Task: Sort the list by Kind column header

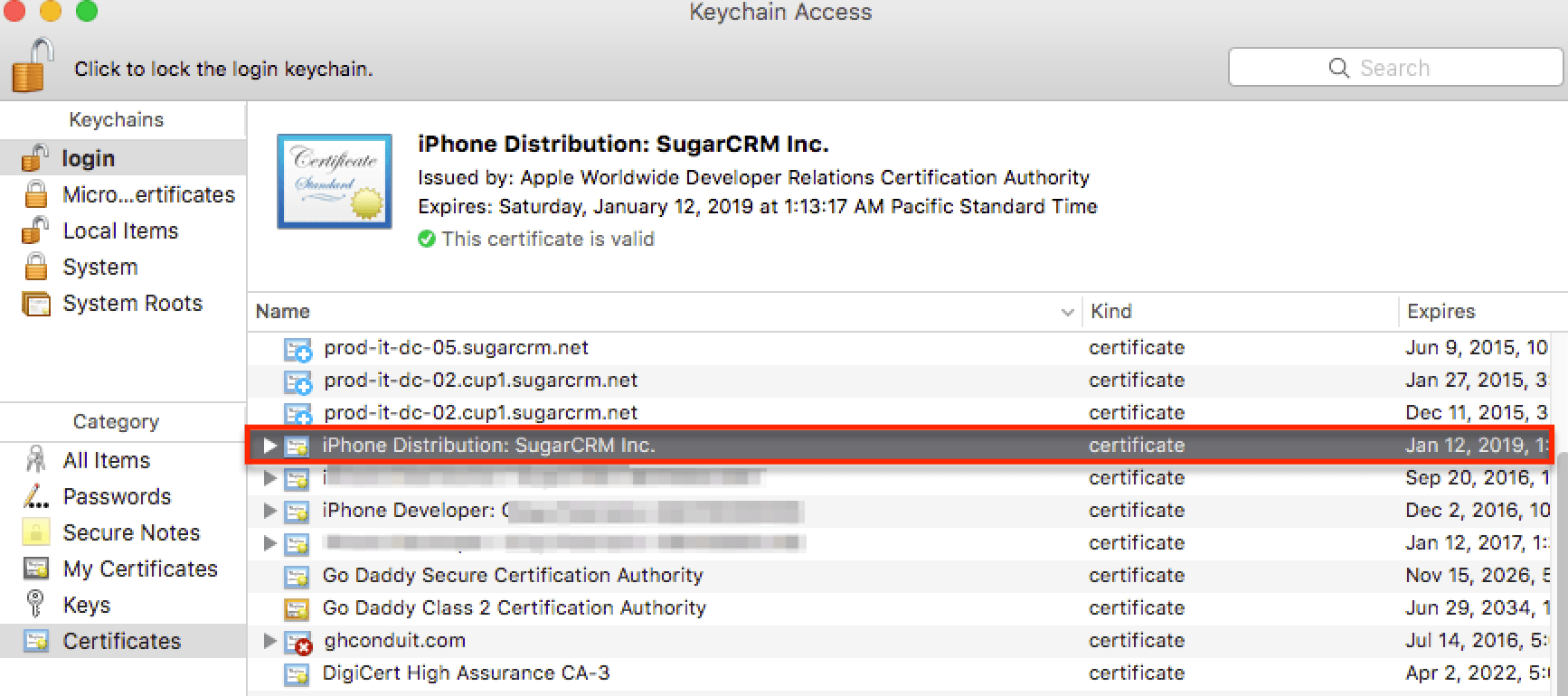Action: pyautogui.click(x=1240, y=311)
